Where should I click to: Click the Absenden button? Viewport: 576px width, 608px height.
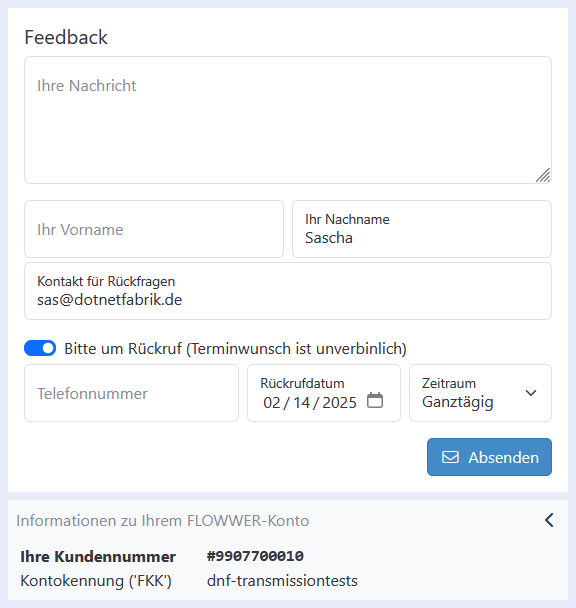click(489, 457)
